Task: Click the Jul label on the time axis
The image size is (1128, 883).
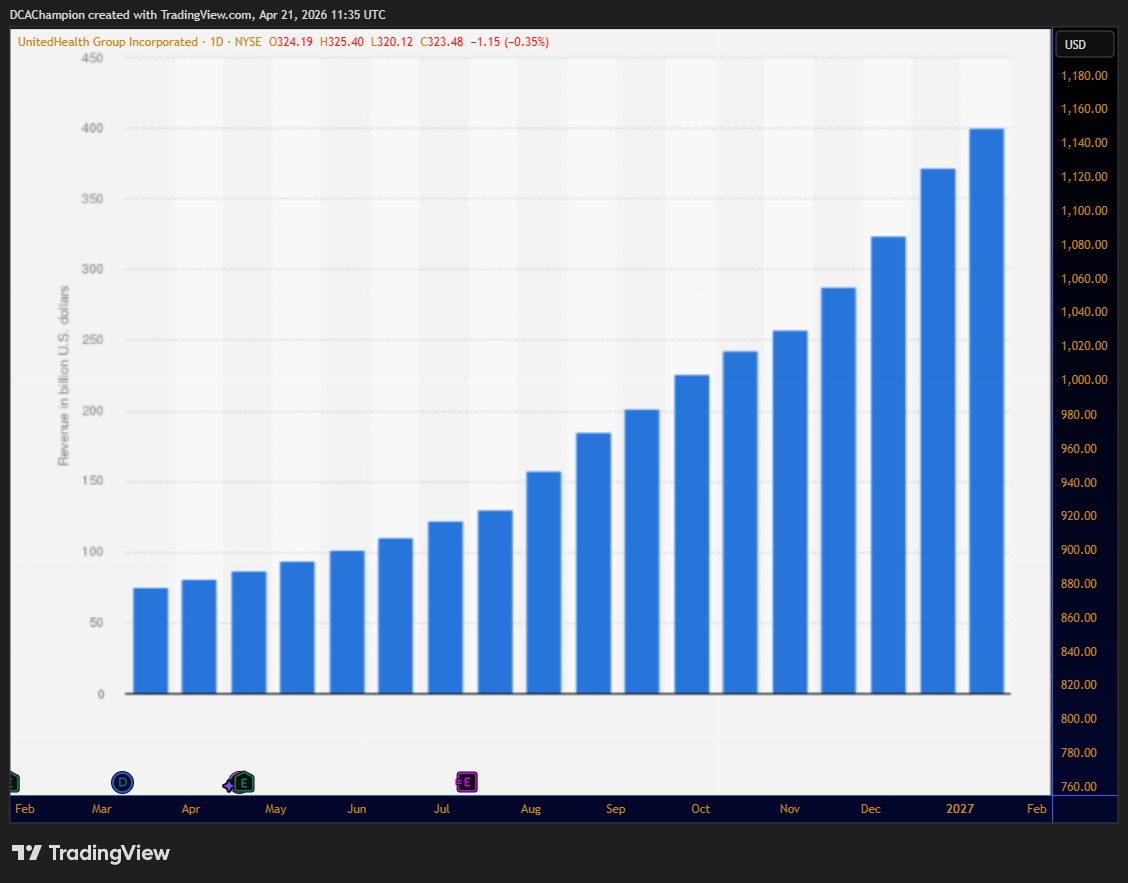Action: (442, 808)
